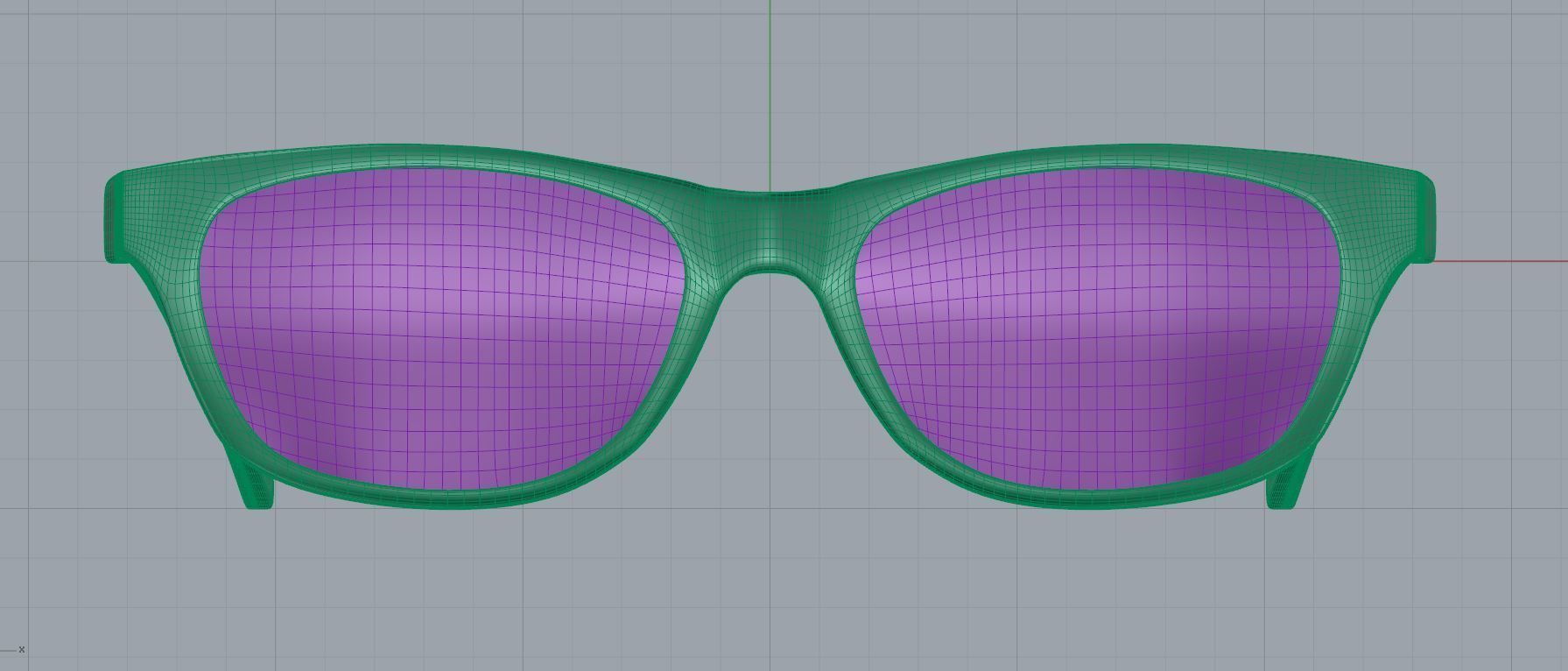Select the right purple lens surface
This screenshot has width=1568, height=671.
[1099, 328]
